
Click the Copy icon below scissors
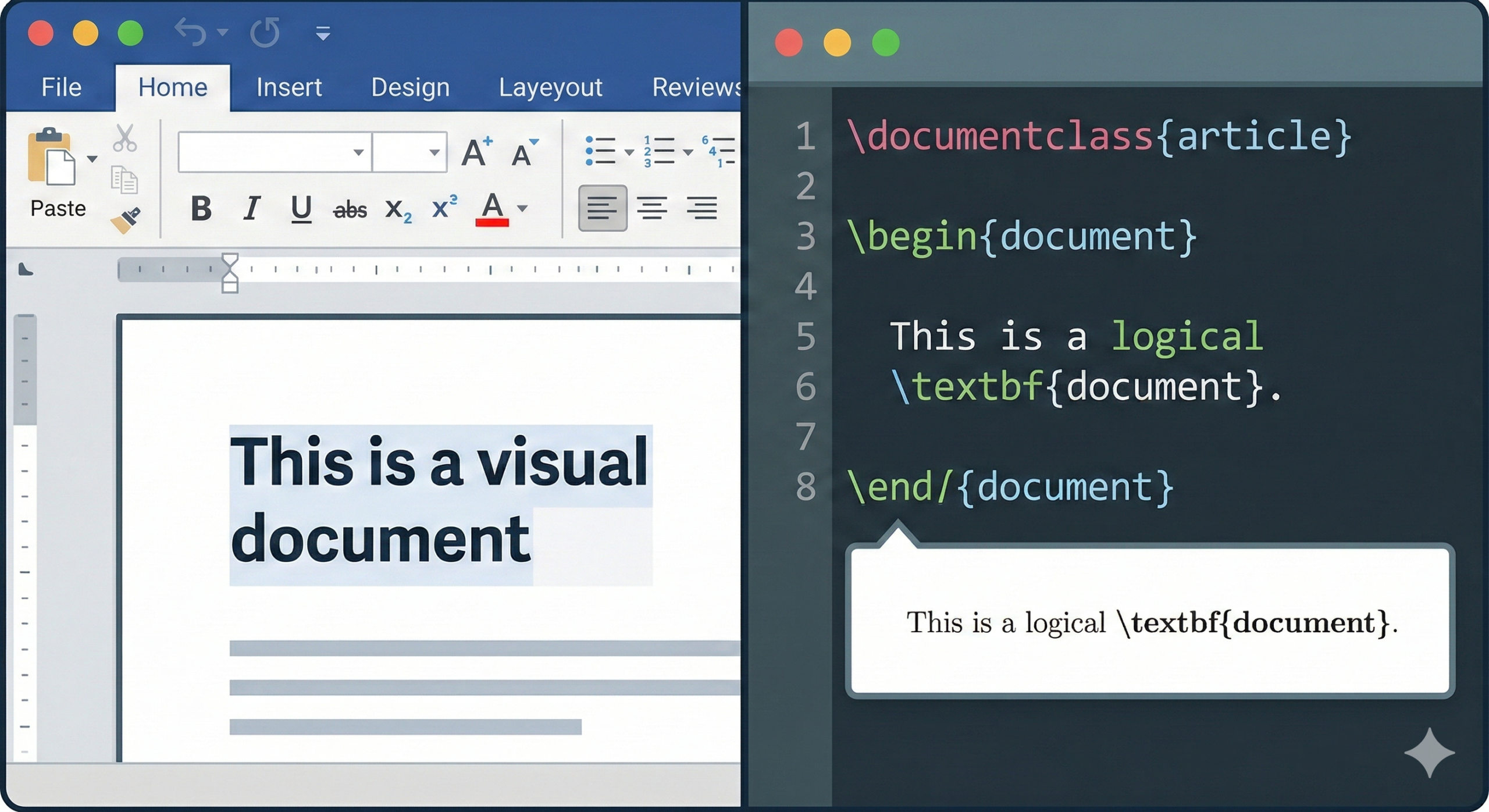point(124,180)
